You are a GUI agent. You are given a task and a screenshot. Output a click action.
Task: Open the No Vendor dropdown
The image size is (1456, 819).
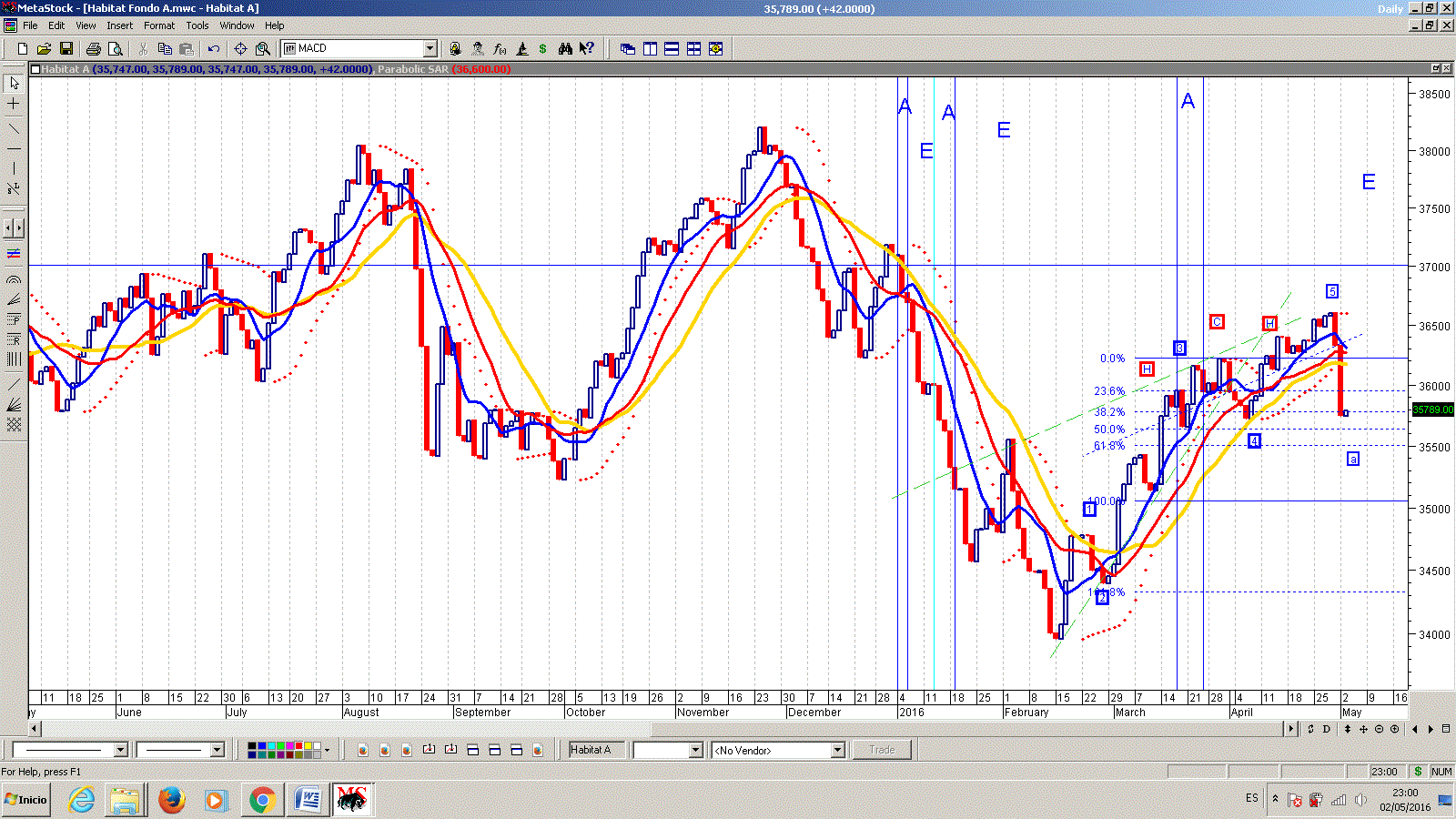838,750
